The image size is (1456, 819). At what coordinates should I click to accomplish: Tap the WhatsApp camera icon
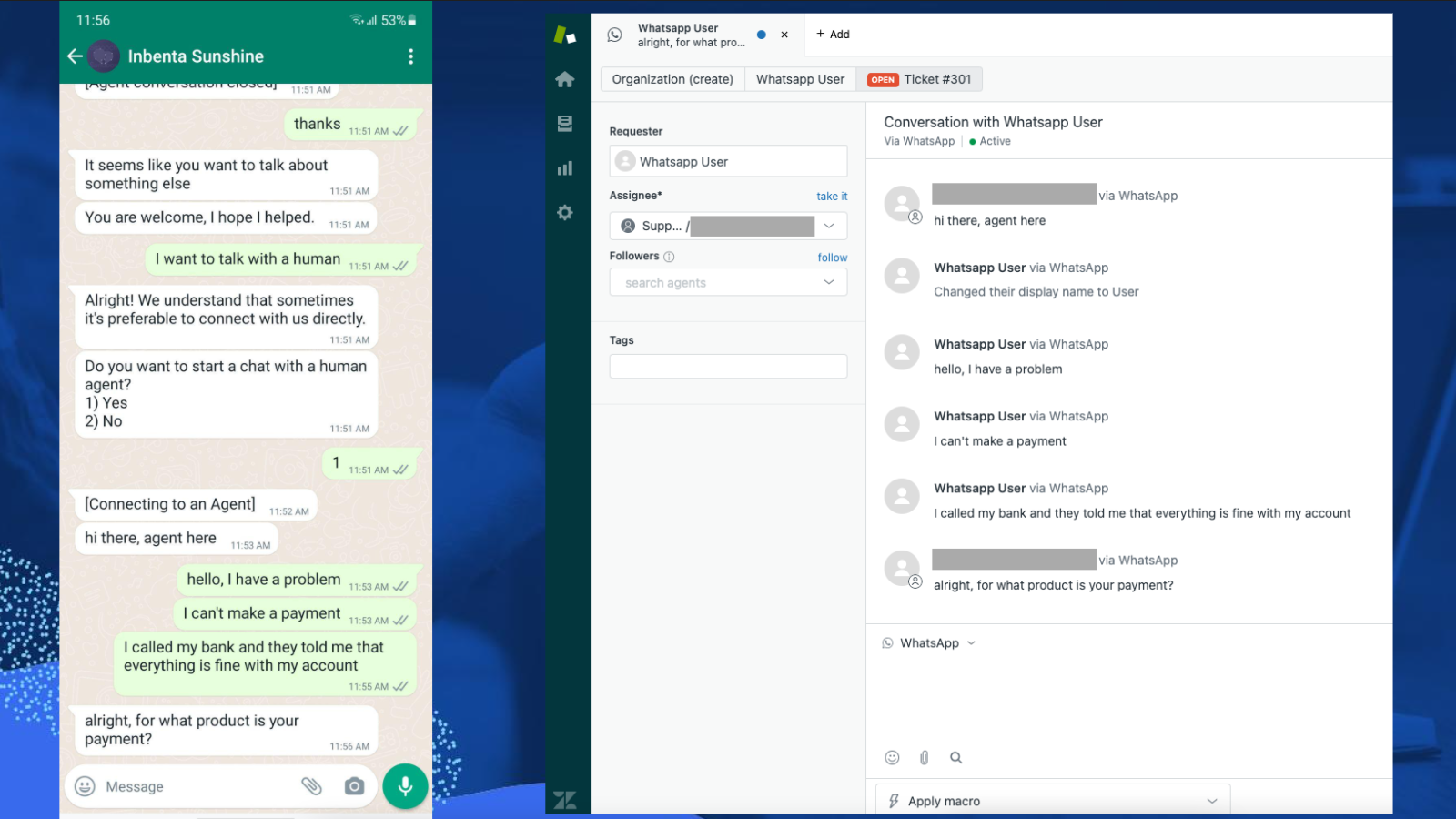tap(354, 786)
